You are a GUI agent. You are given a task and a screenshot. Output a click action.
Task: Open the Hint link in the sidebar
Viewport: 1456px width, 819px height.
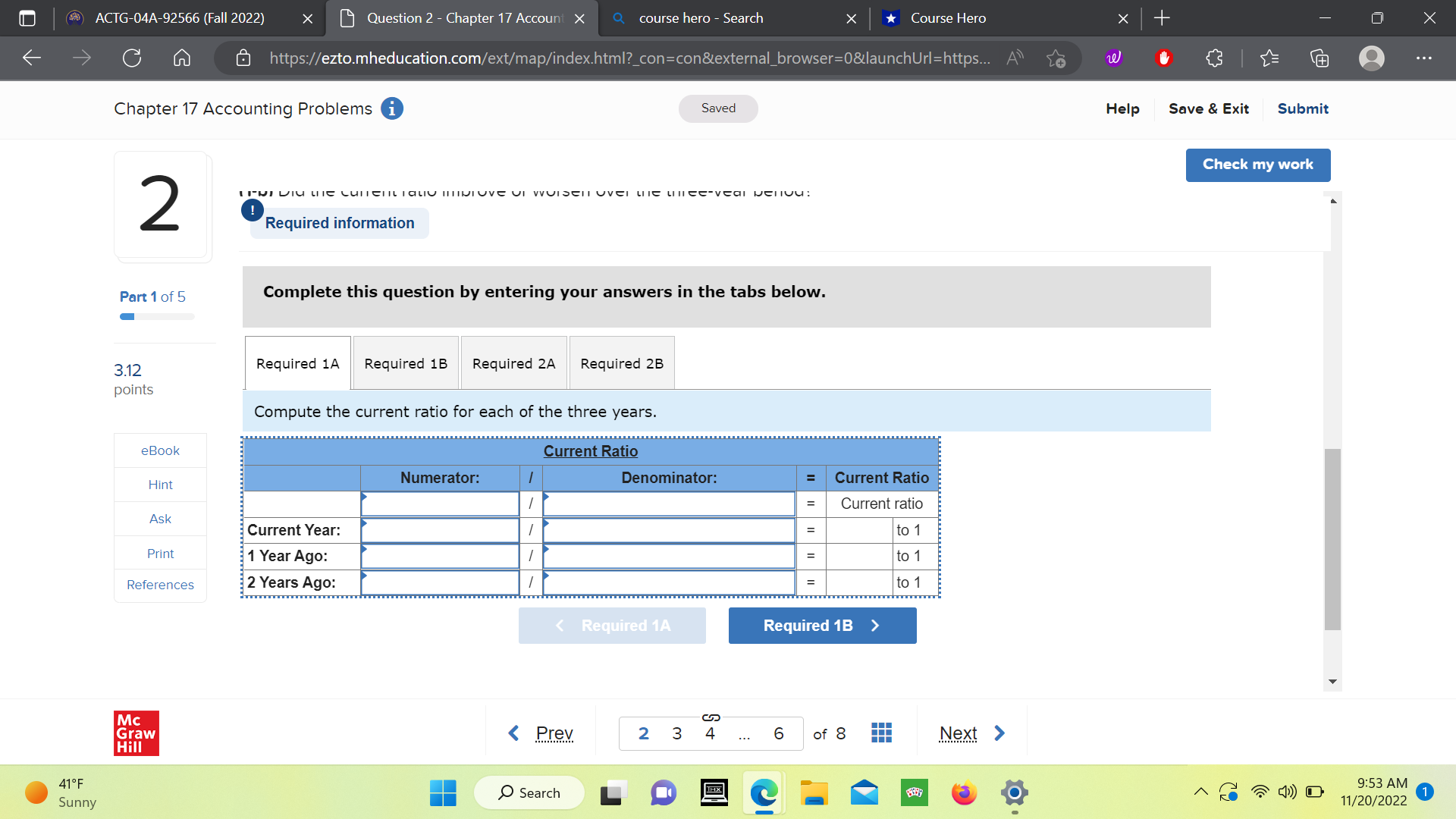tap(160, 485)
